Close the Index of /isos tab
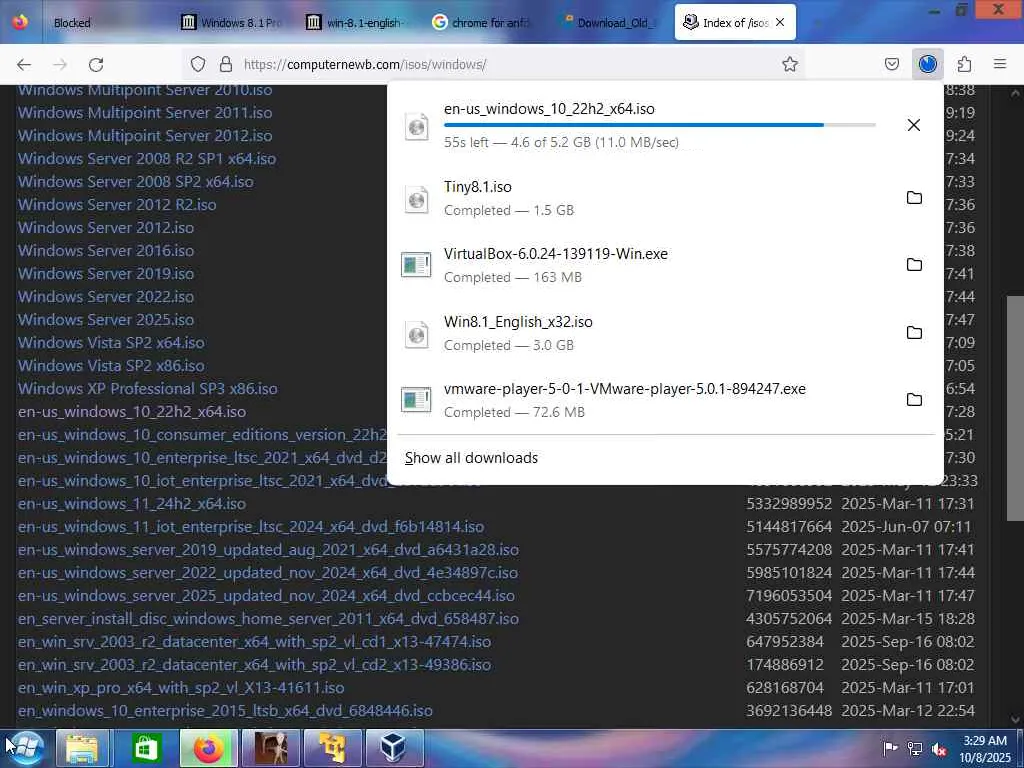 pyautogui.click(x=780, y=23)
